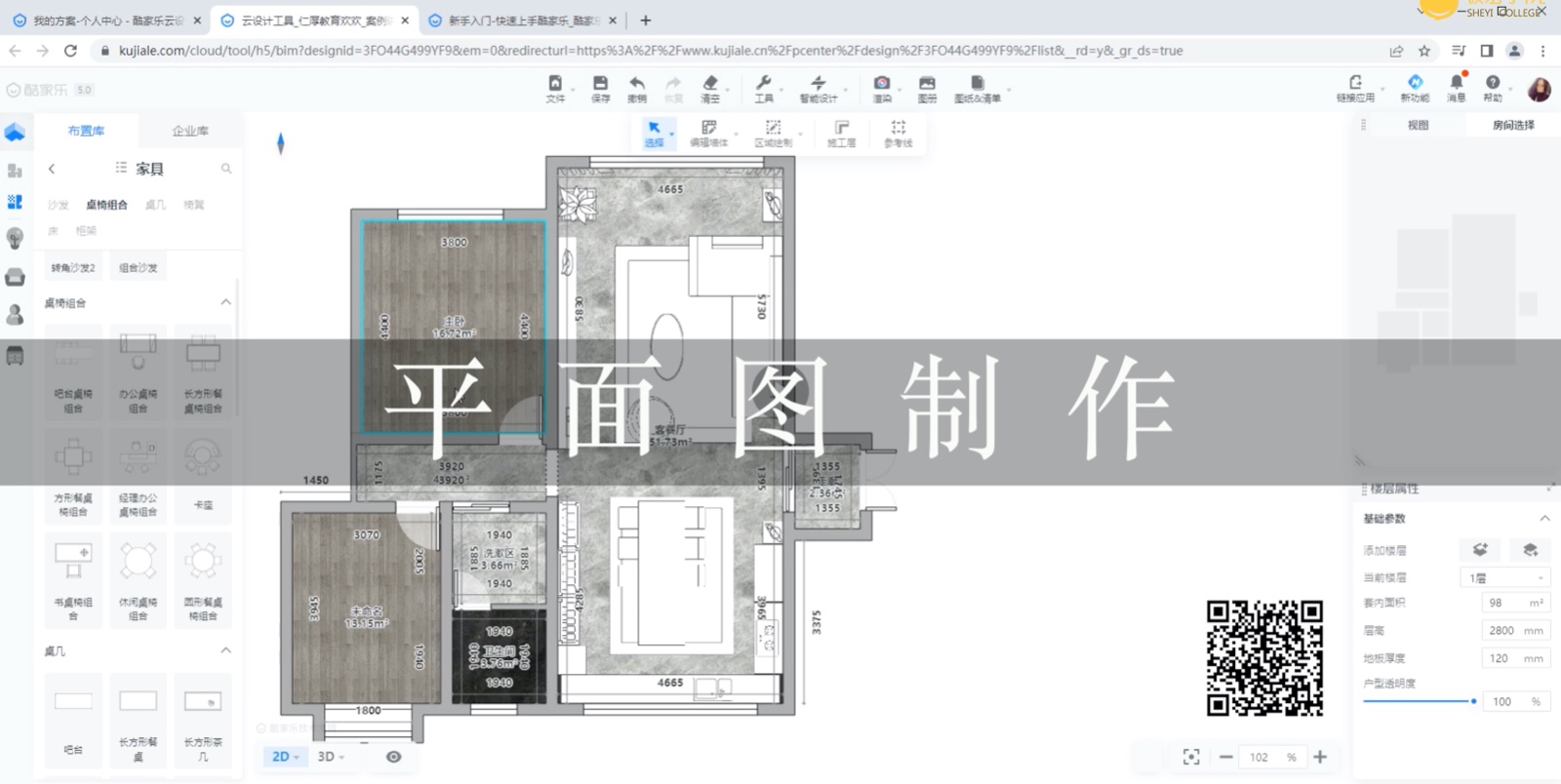Select the 清空 eraser tool
This screenshot has height=784, width=1561.
(x=710, y=85)
